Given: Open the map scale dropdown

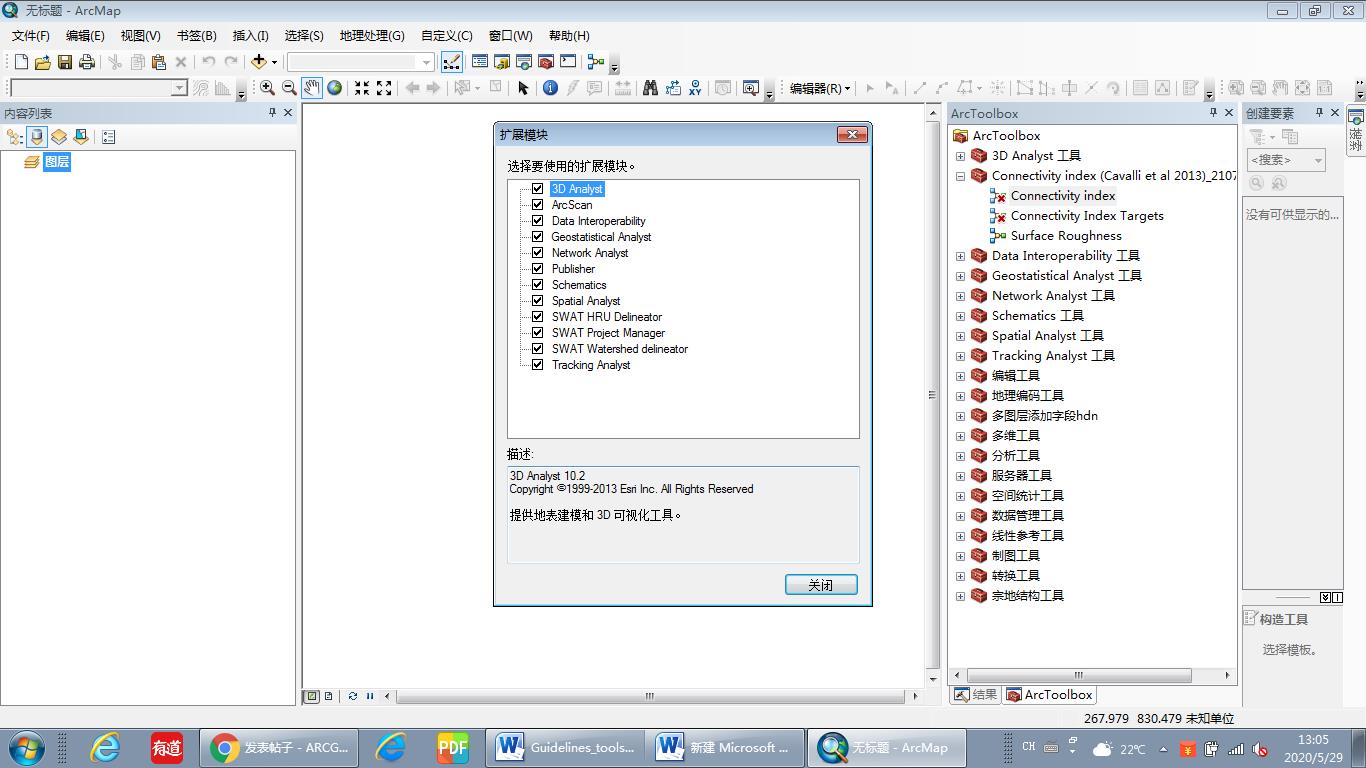Looking at the screenshot, I should pyautogui.click(x=427, y=62).
